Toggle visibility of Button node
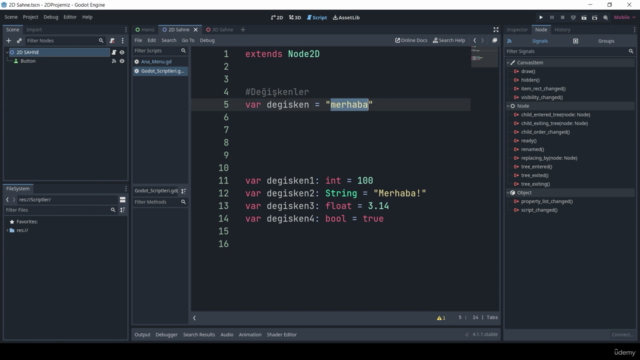The image size is (640, 360). tap(122, 61)
